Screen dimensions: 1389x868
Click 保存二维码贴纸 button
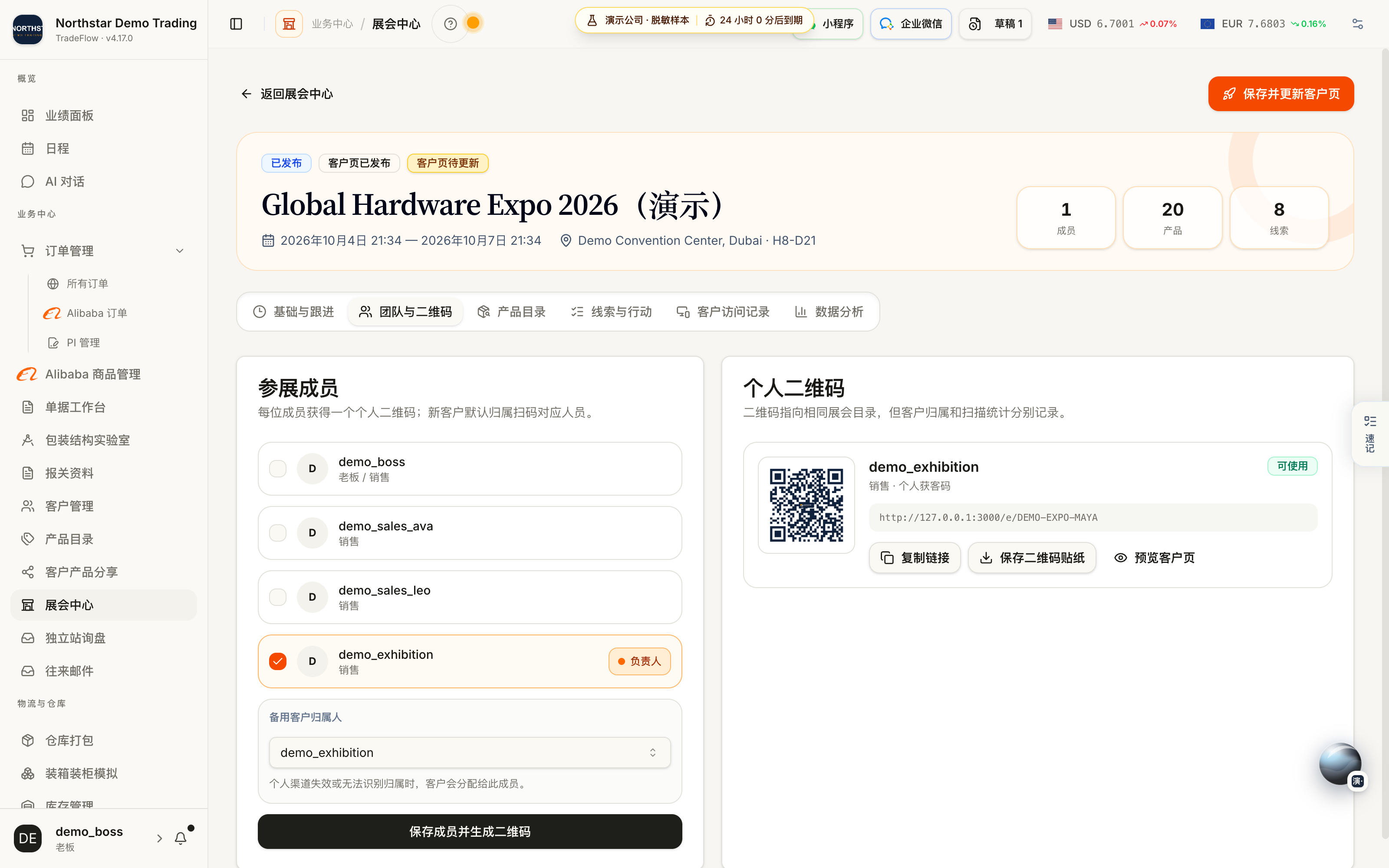click(1032, 557)
